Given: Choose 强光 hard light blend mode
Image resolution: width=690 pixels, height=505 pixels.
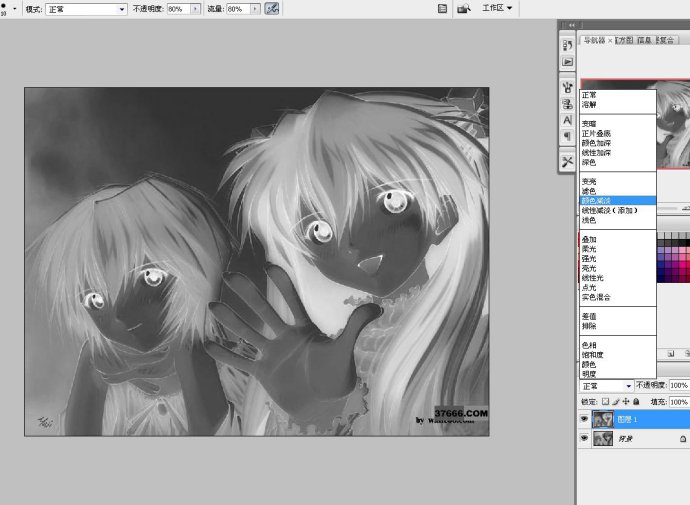Looking at the screenshot, I should 617,259.
